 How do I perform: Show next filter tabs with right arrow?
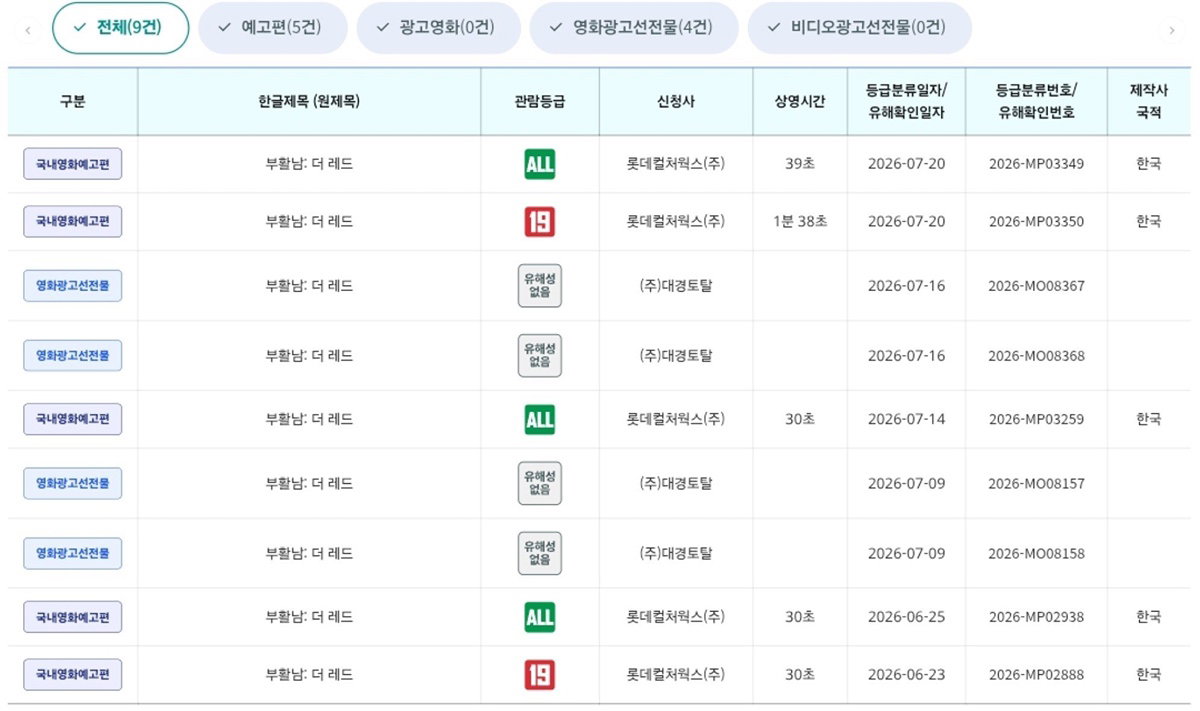pyautogui.click(x=1172, y=30)
